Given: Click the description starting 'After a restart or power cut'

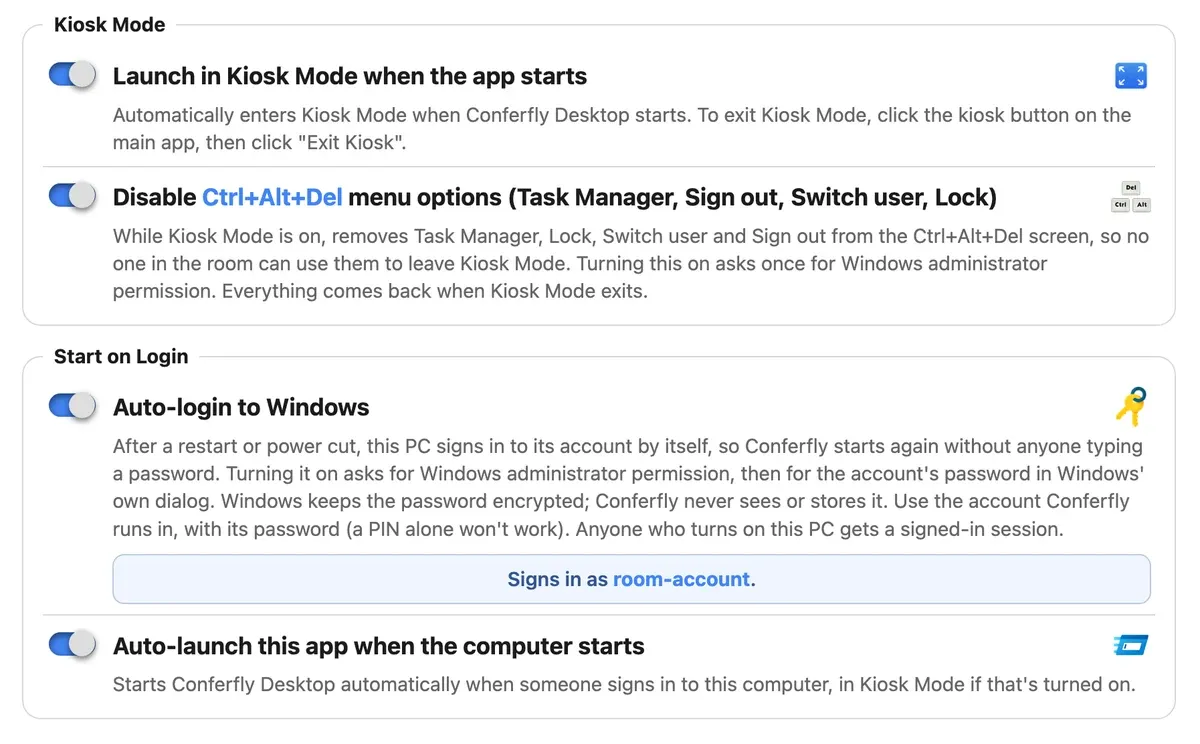Looking at the screenshot, I should (x=628, y=488).
